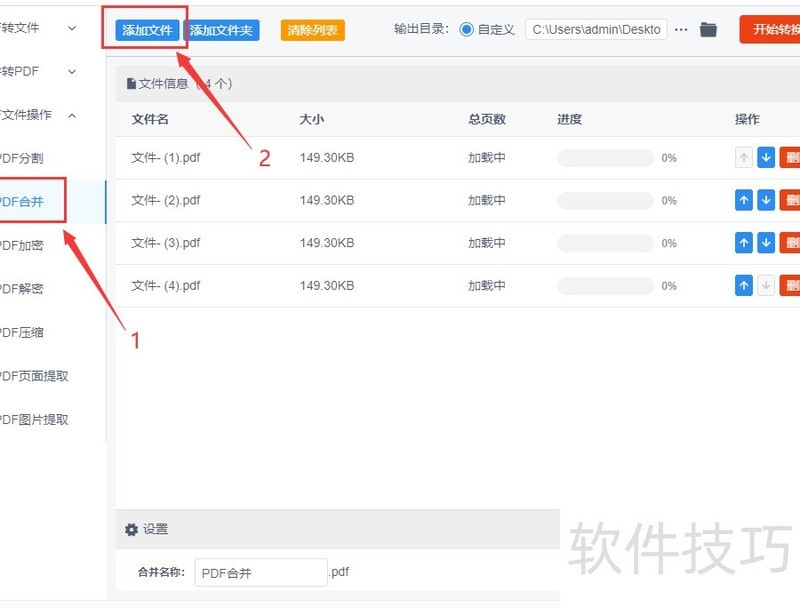This screenshot has width=800, height=608.
Task: Select file name 文件- (4).pdf
Action: 166,286
